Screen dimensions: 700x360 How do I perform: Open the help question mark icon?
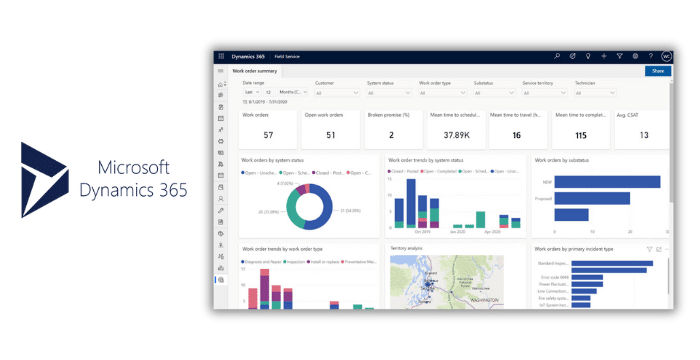[651, 56]
